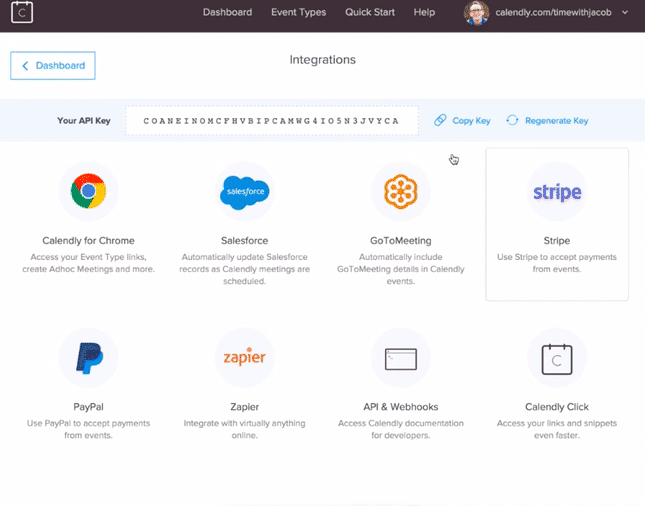Select the Salesforce integration title

coord(244,241)
